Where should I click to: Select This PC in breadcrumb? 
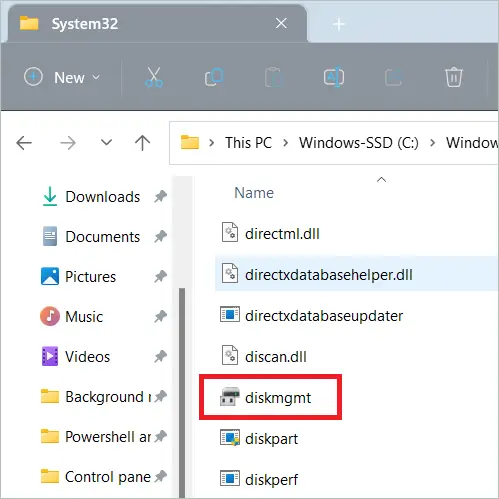pyautogui.click(x=248, y=143)
